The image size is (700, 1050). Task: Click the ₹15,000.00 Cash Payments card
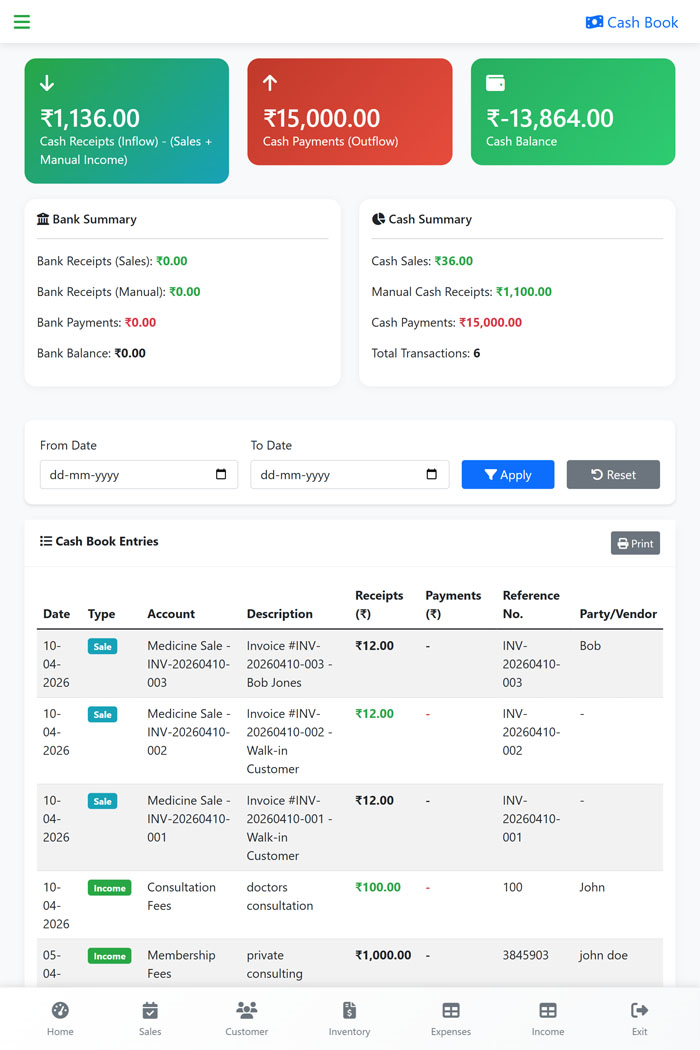(x=350, y=111)
